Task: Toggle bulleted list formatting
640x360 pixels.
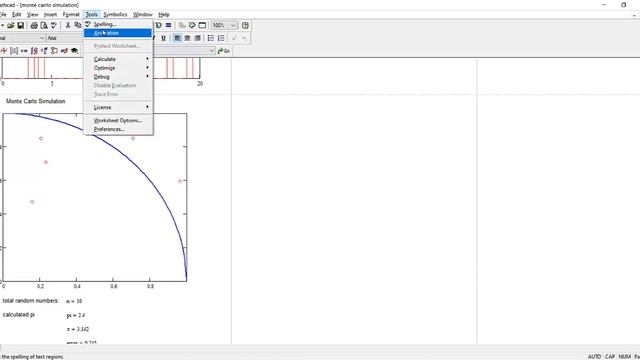Action: 211,38
